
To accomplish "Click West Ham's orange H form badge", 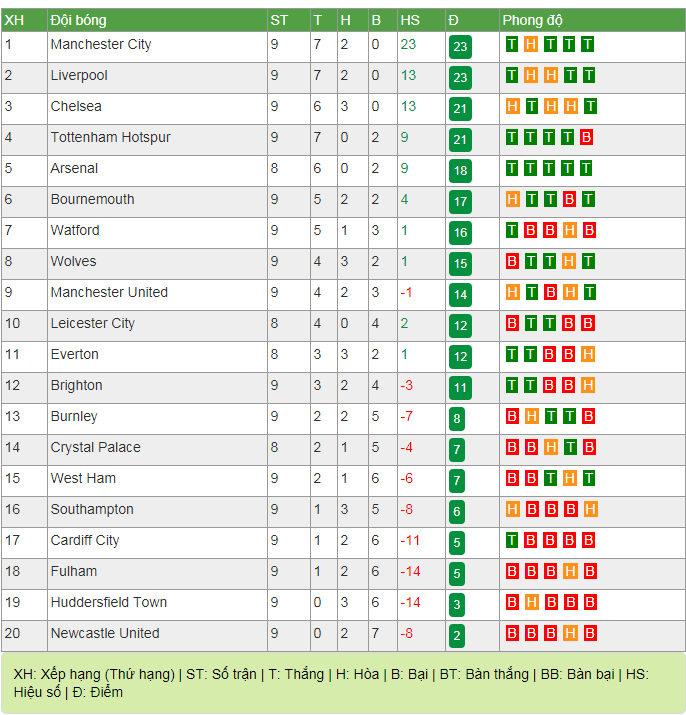I will 569,479.
